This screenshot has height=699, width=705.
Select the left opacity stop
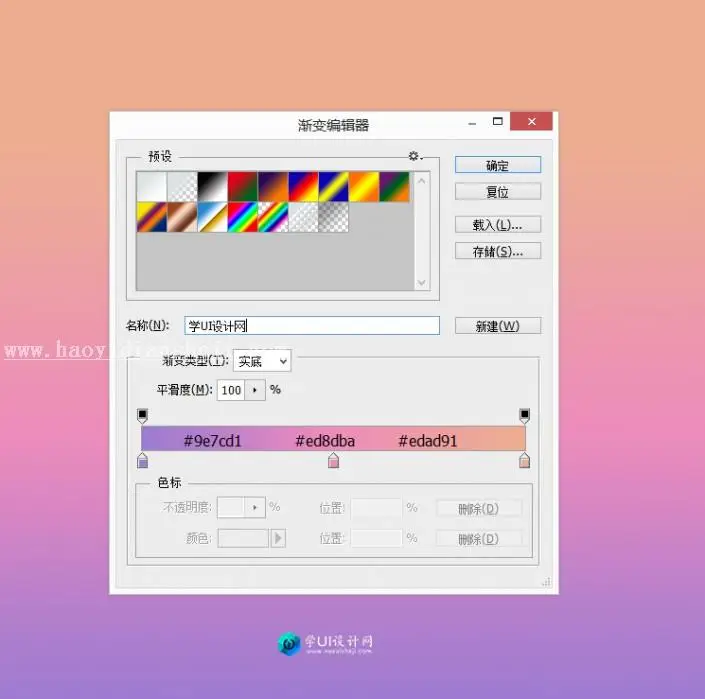pos(143,416)
